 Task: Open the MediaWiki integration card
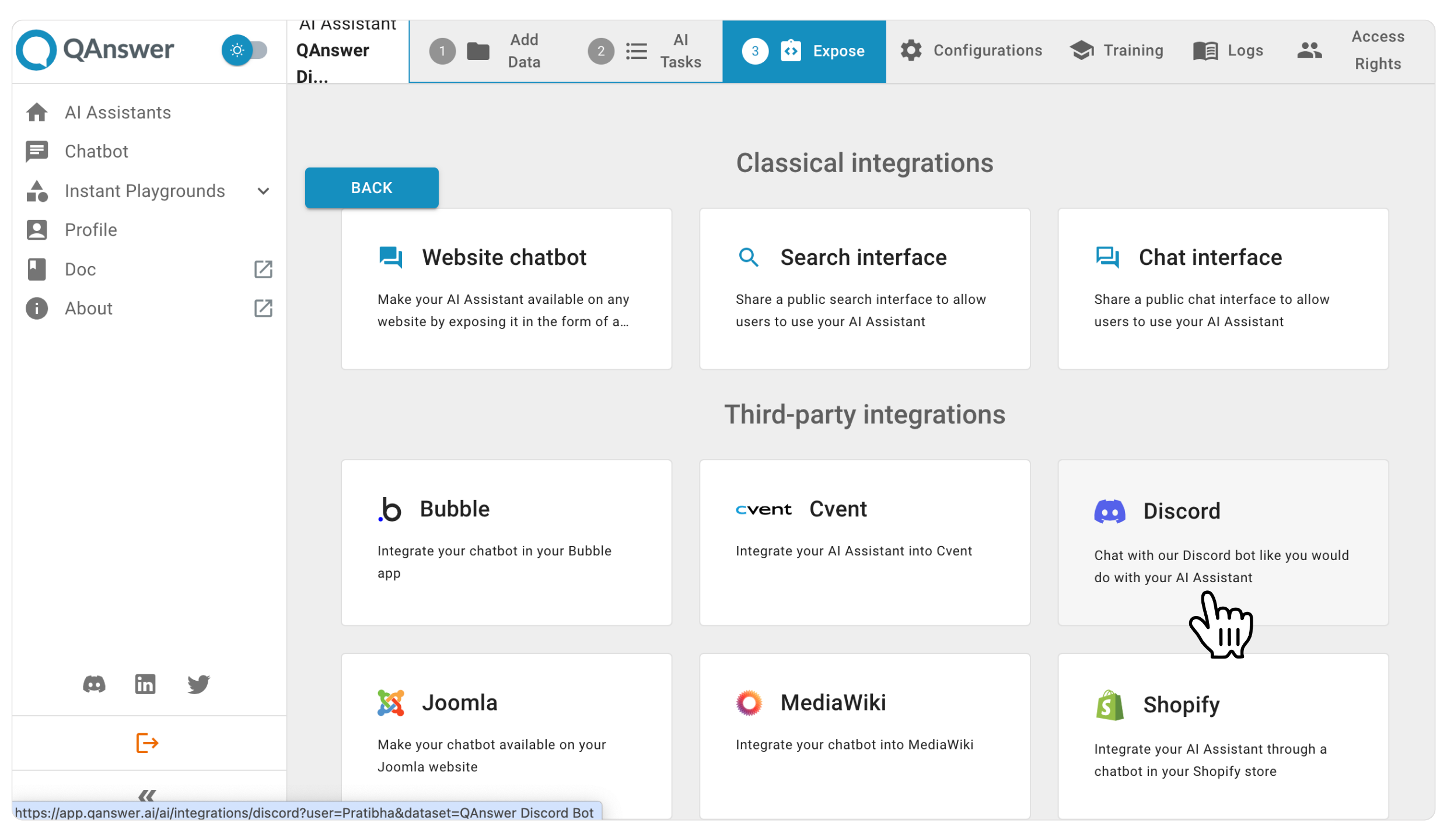(x=865, y=736)
